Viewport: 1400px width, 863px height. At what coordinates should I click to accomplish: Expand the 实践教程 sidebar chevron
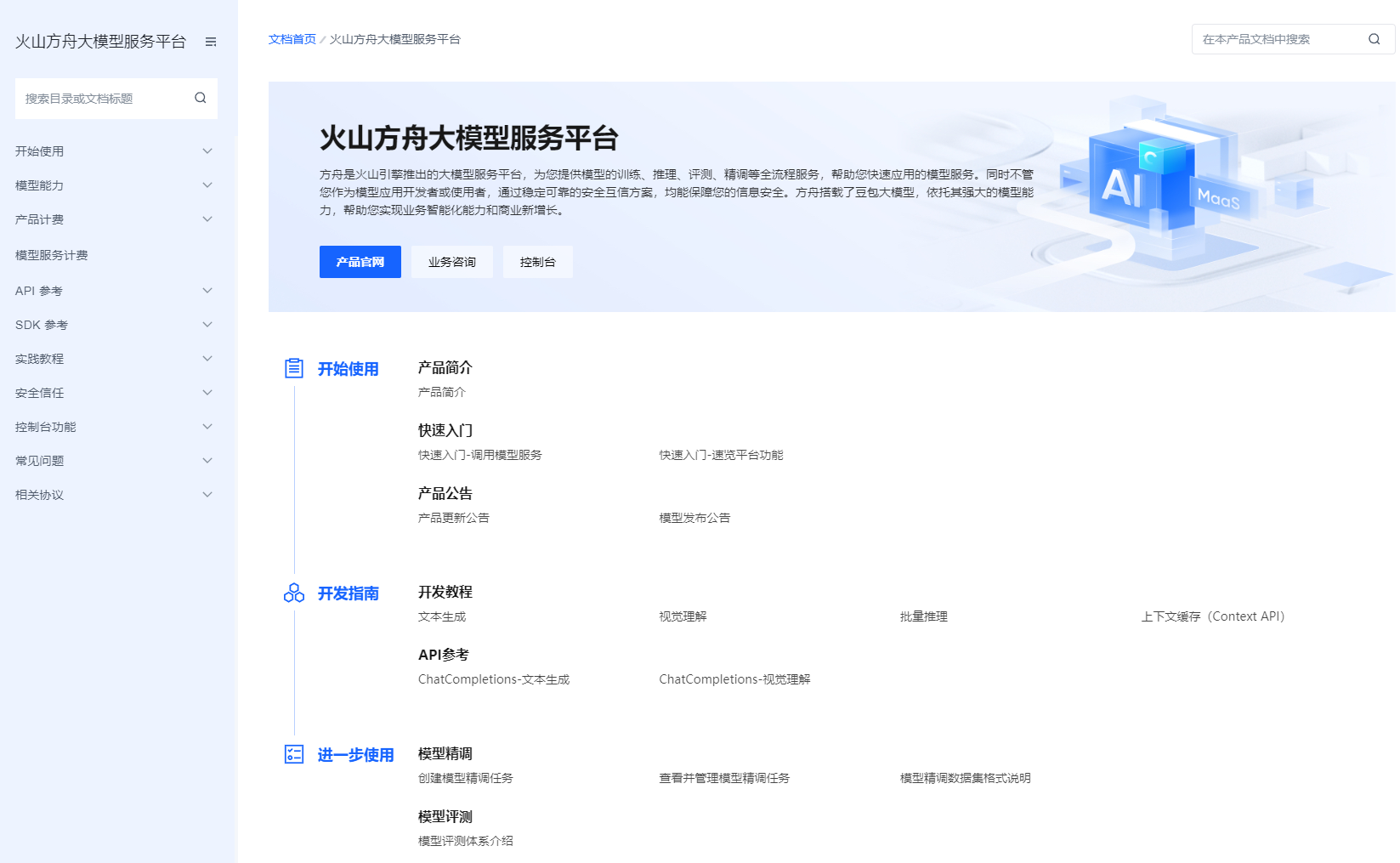[x=207, y=358]
